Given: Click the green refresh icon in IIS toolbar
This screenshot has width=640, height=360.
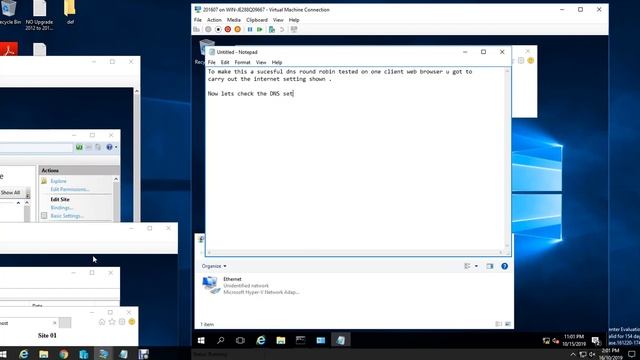Looking at the screenshot, I should click(79, 147).
